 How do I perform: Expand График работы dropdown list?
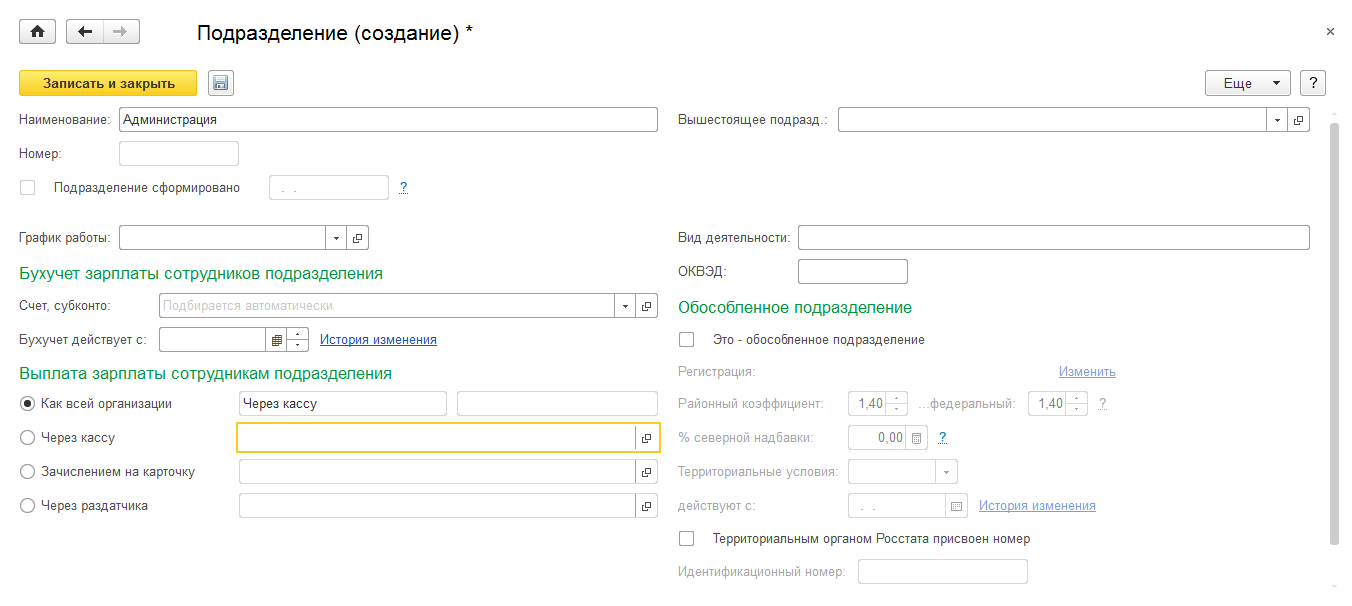(336, 238)
